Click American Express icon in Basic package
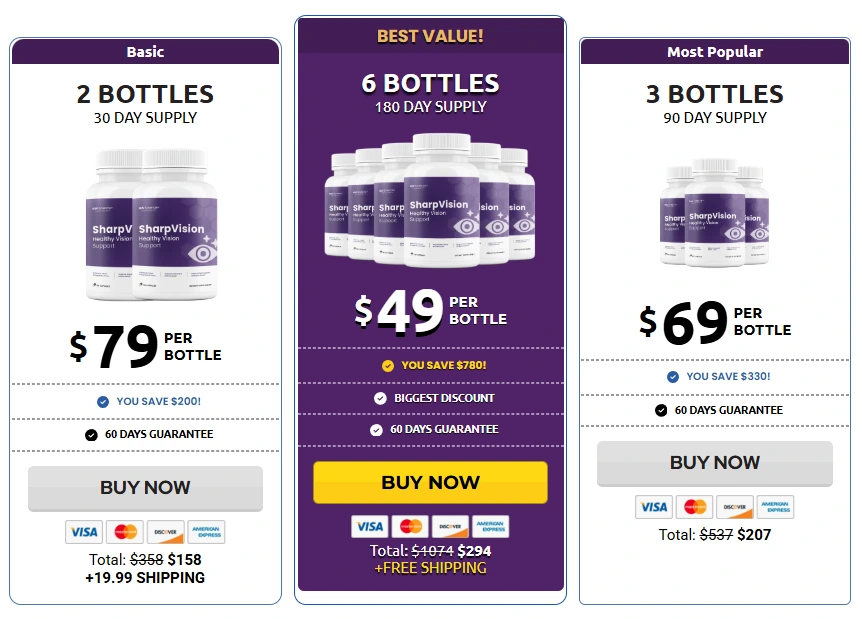This screenshot has width=862, height=619. (x=206, y=532)
